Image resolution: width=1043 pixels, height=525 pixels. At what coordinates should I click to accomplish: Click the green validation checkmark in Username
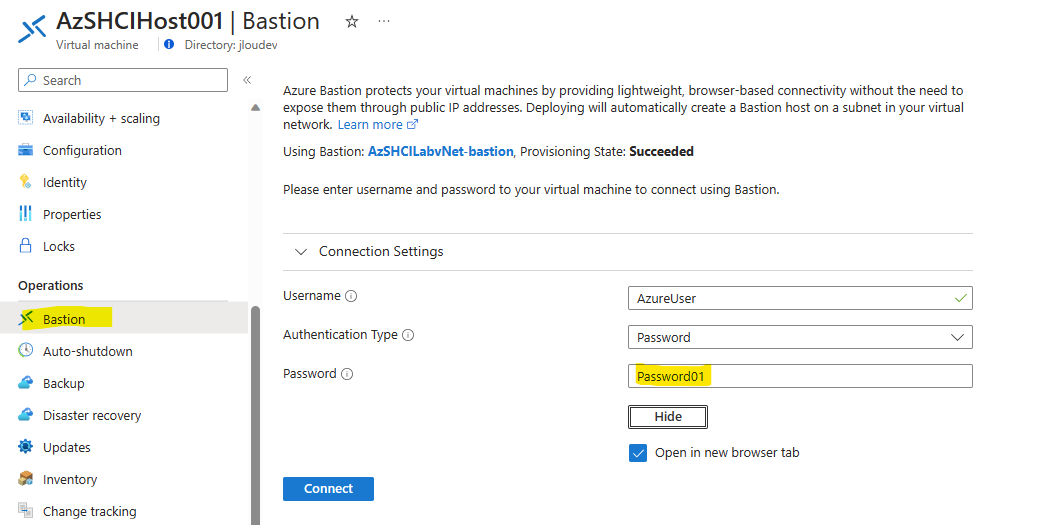[x=961, y=298]
